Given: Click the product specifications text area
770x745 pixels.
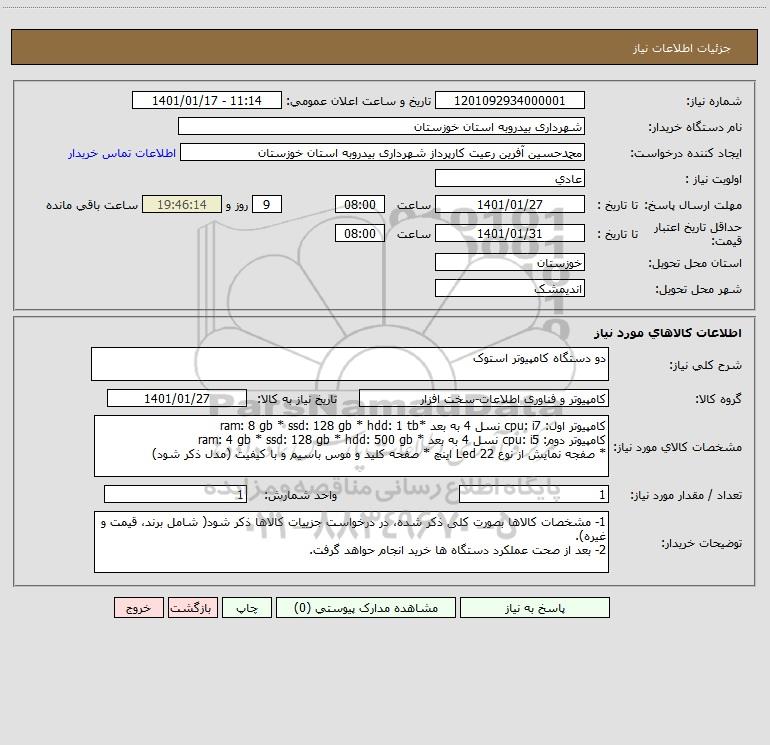Looking at the screenshot, I should click(x=351, y=446).
